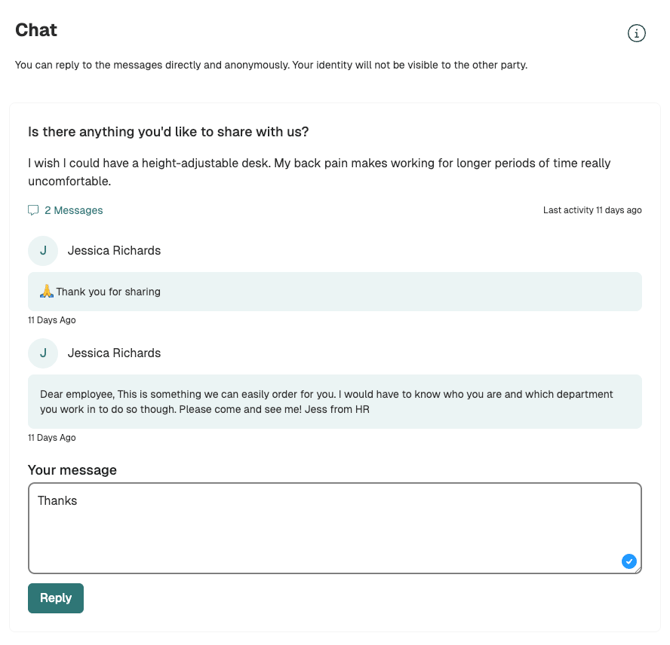Viewport: 670px width, 645px height.
Task: Click the Chat page heading
Action: [x=36, y=31]
